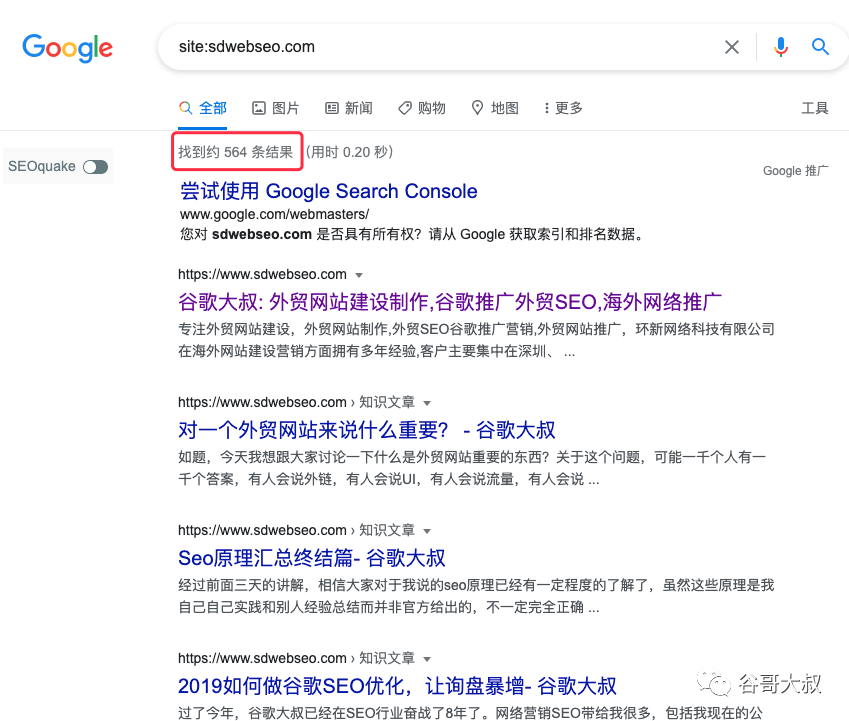Select the 全部 tab
This screenshot has height=721, width=849.
[203, 108]
